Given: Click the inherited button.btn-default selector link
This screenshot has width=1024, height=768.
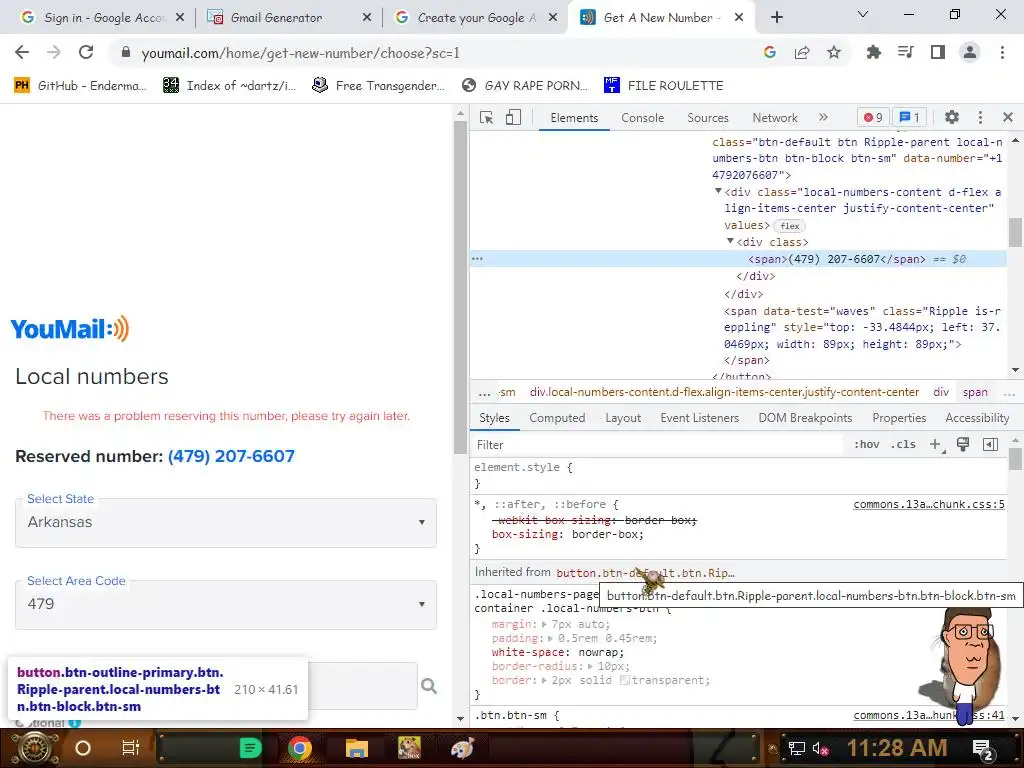Looking at the screenshot, I should coord(645,573).
